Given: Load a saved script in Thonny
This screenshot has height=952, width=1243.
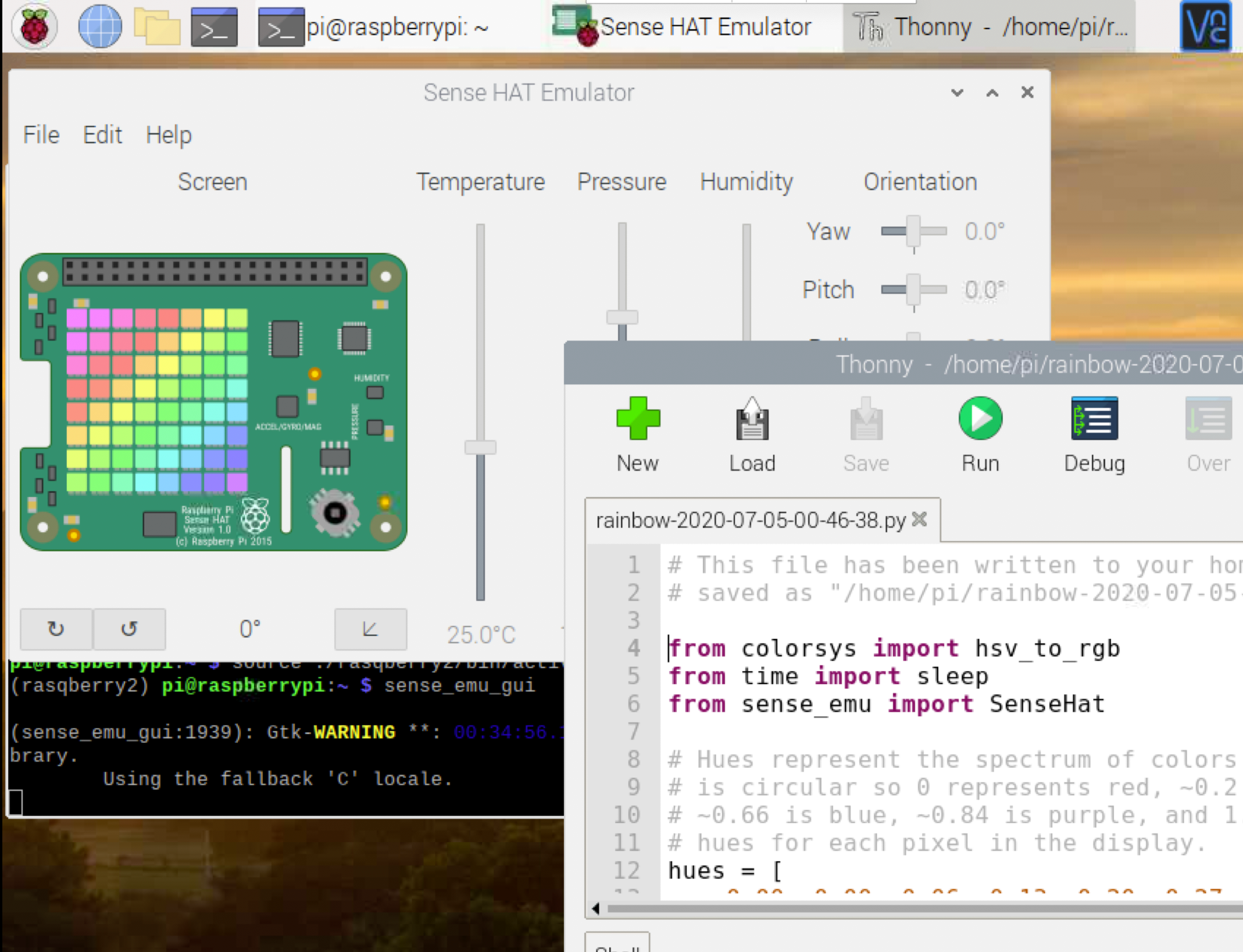Looking at the screenshot, I should click(752, 418).
